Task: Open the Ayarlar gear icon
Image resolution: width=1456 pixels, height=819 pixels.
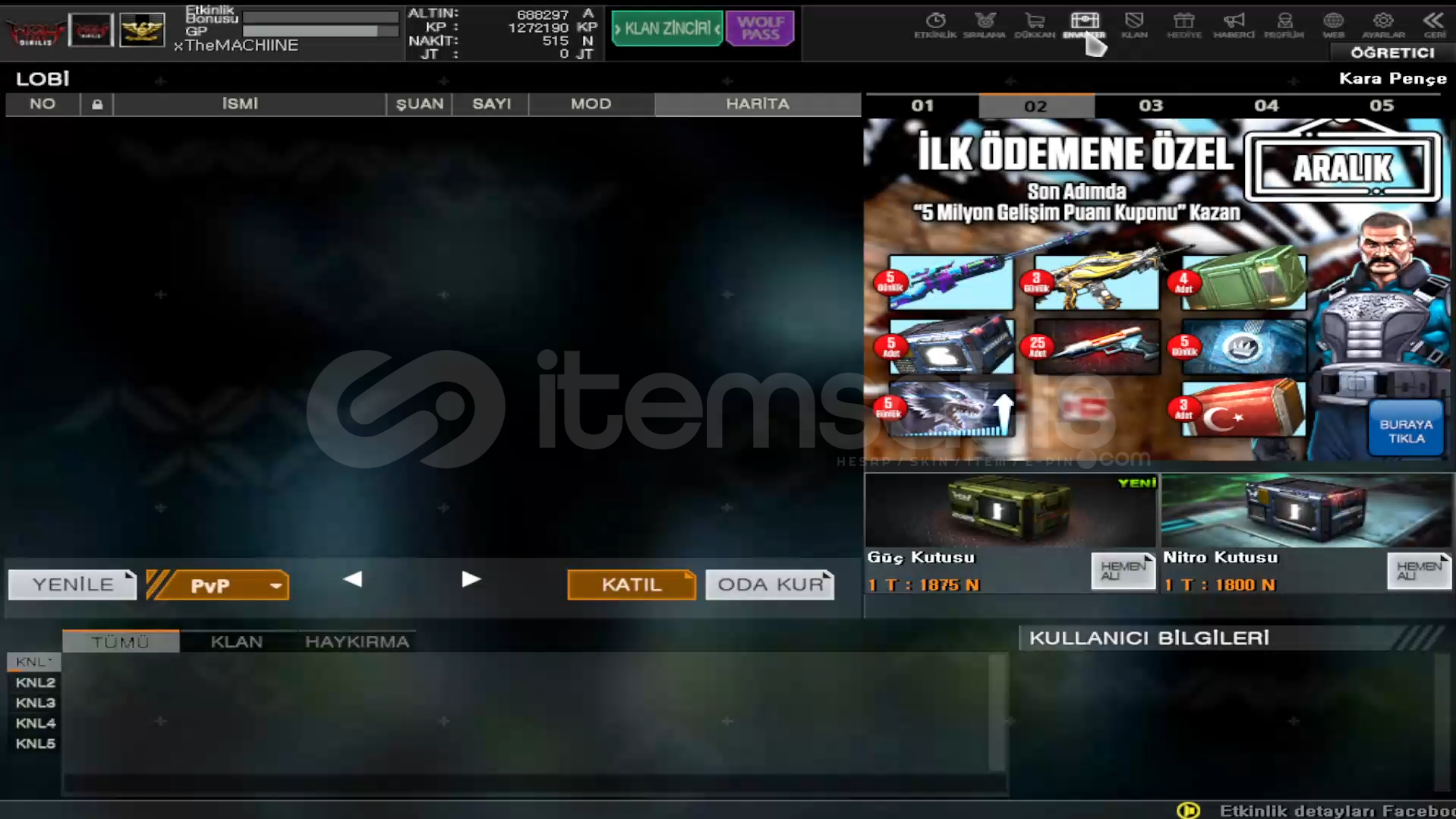Action: [x=1383, y=24]
